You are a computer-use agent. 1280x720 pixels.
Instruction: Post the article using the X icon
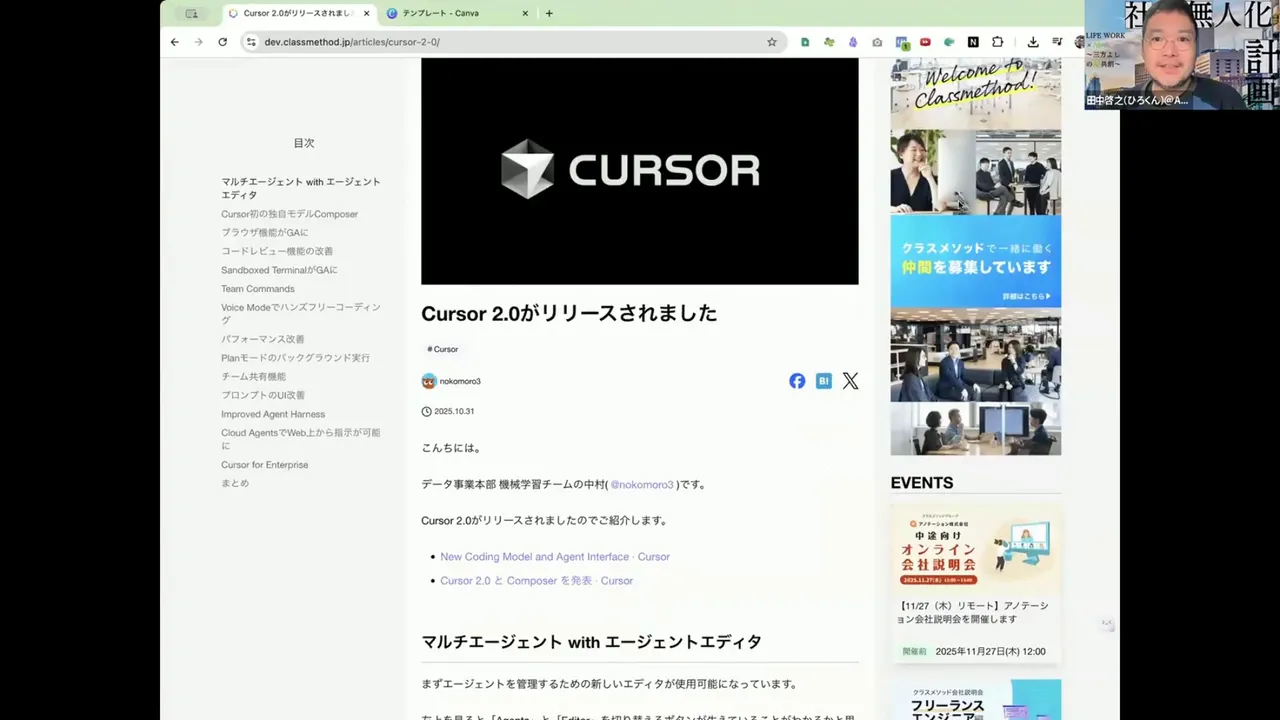(850, 381)
